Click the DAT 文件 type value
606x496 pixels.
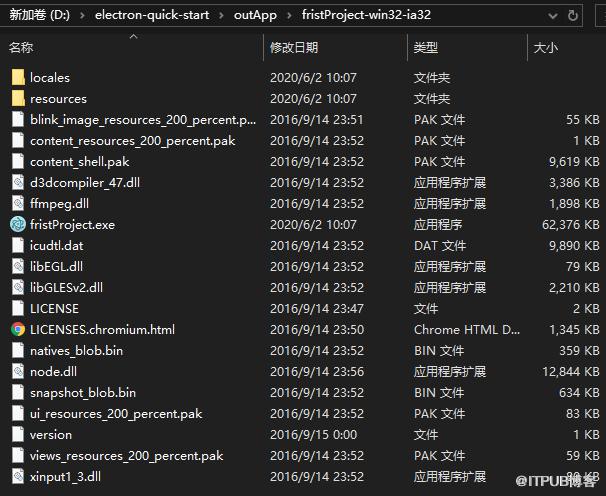coord(440,245)
